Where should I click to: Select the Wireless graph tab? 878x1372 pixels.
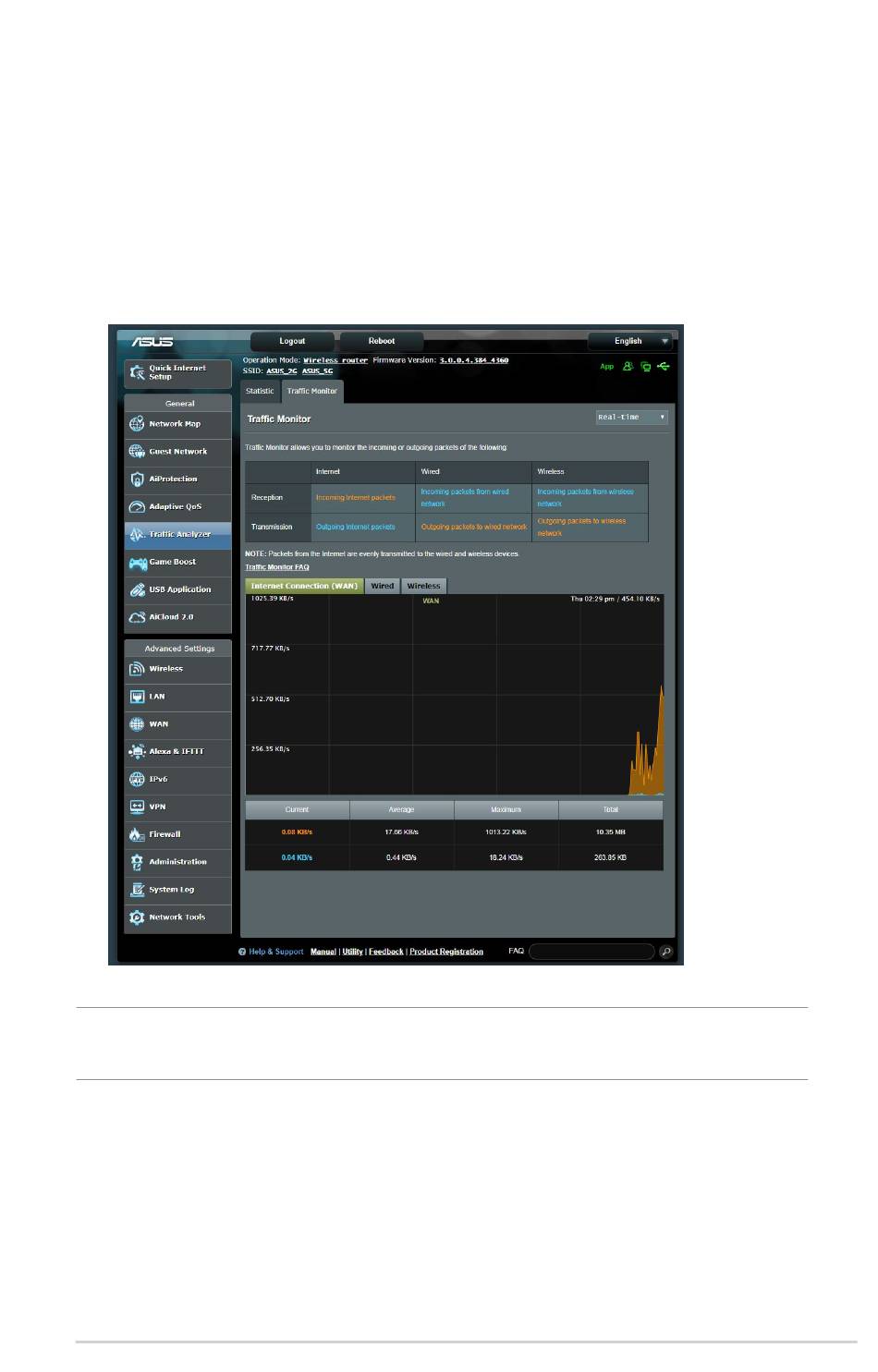pyautogui.click(x=424, y=586)
